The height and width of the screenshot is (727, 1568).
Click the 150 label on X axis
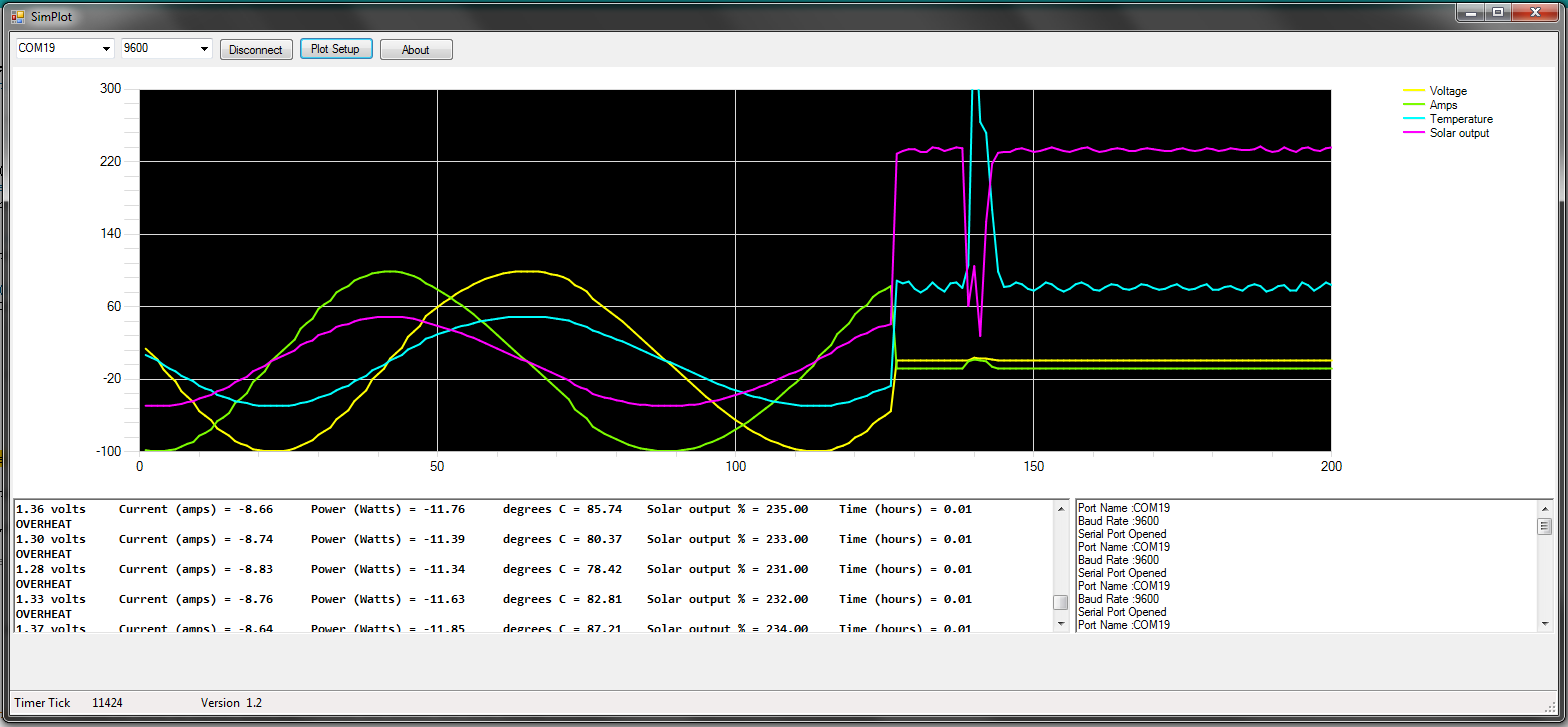point(1033,467)
